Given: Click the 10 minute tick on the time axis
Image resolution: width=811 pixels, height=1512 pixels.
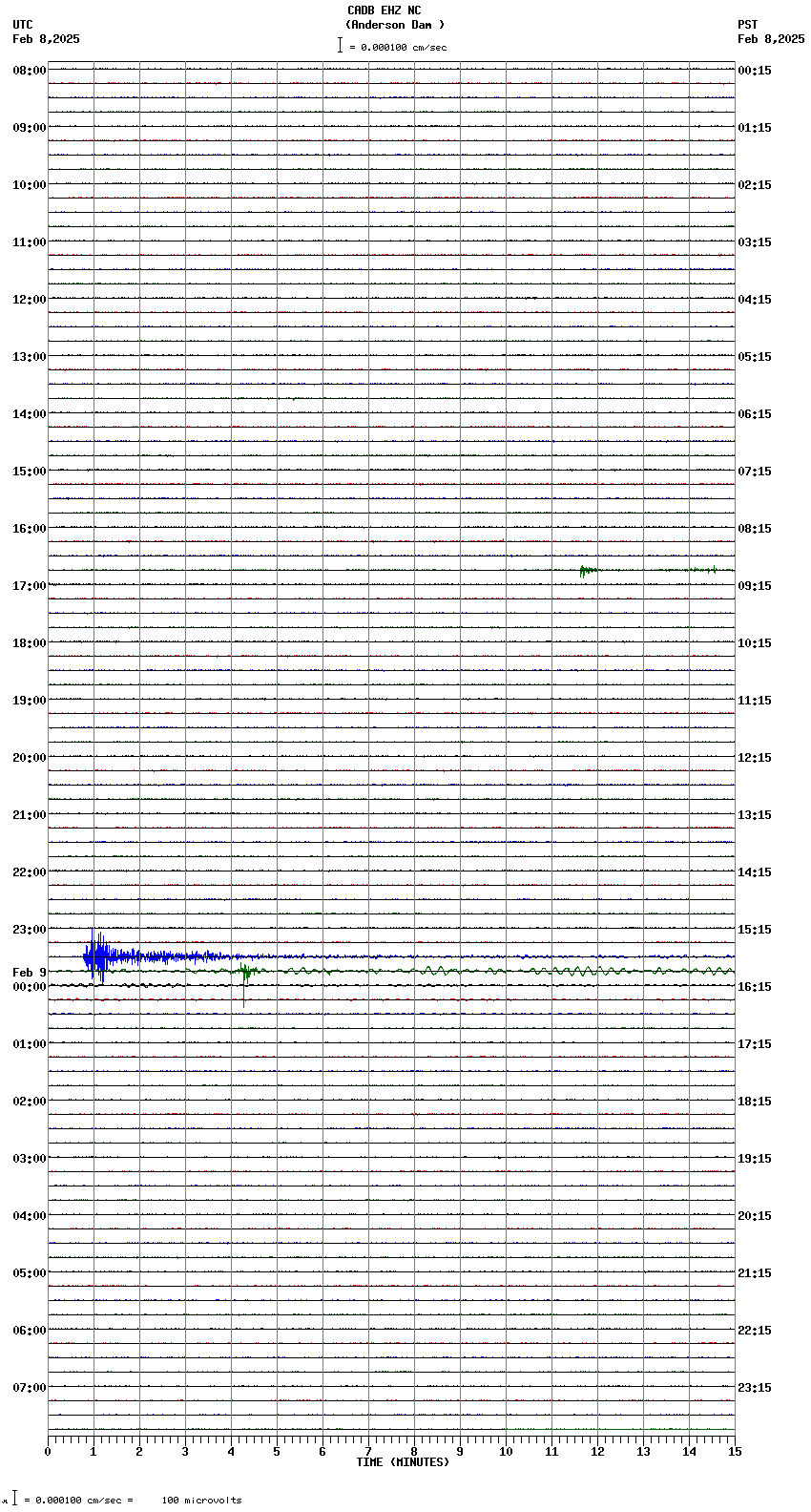Looking at the screenshot, I should click(x=506, y=1452).
